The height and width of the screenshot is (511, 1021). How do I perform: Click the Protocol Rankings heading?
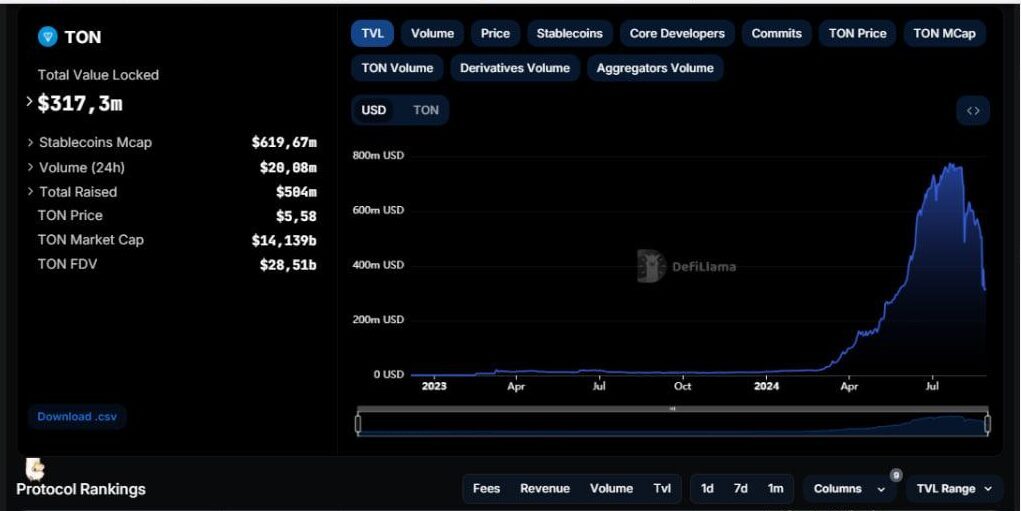coord(81,489)
